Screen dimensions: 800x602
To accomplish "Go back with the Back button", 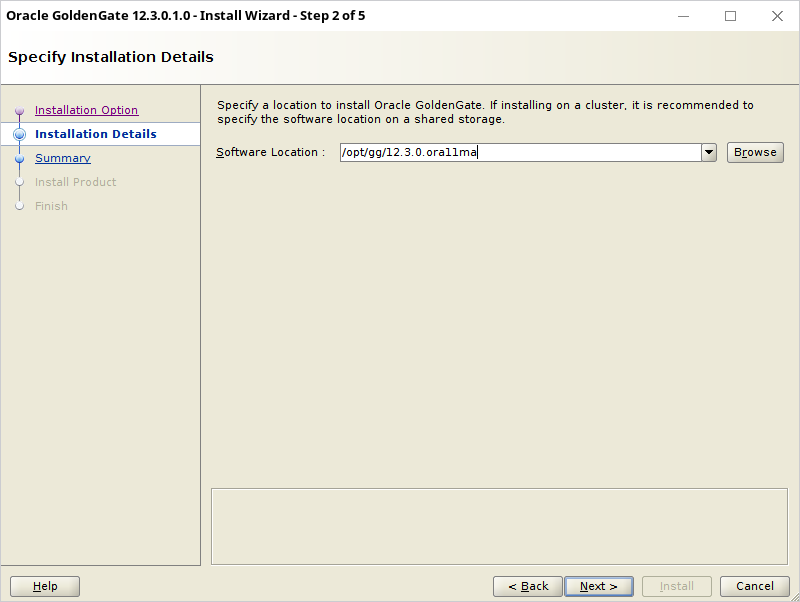I will pos(528,587).
